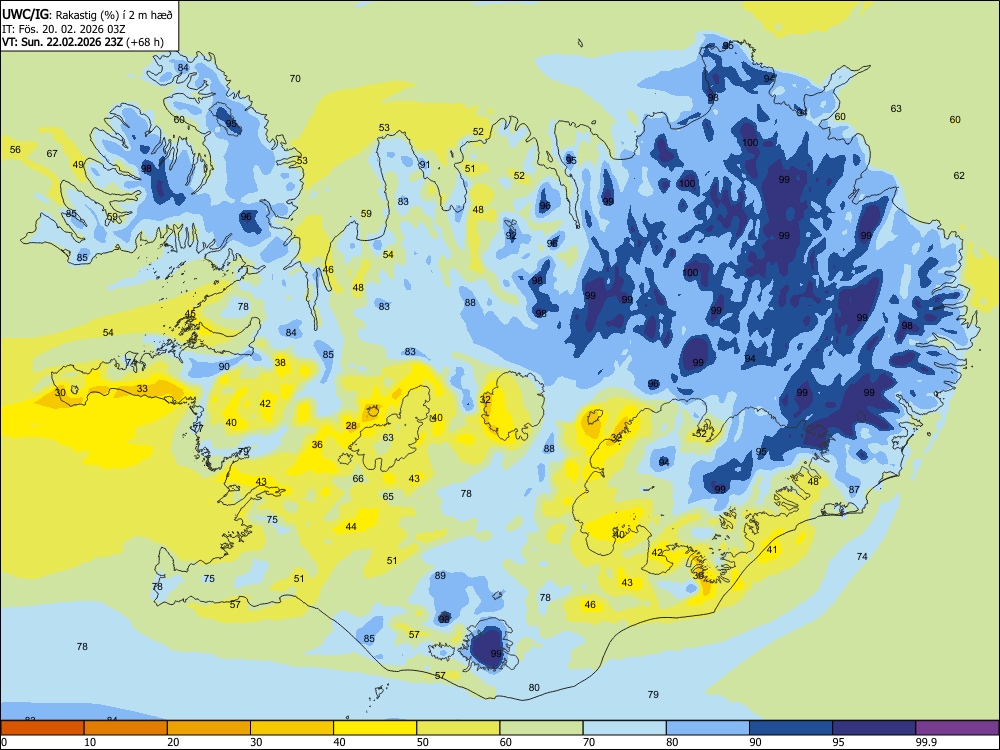
Task: Click the map humidity value '67'
Action: [52, 153]
